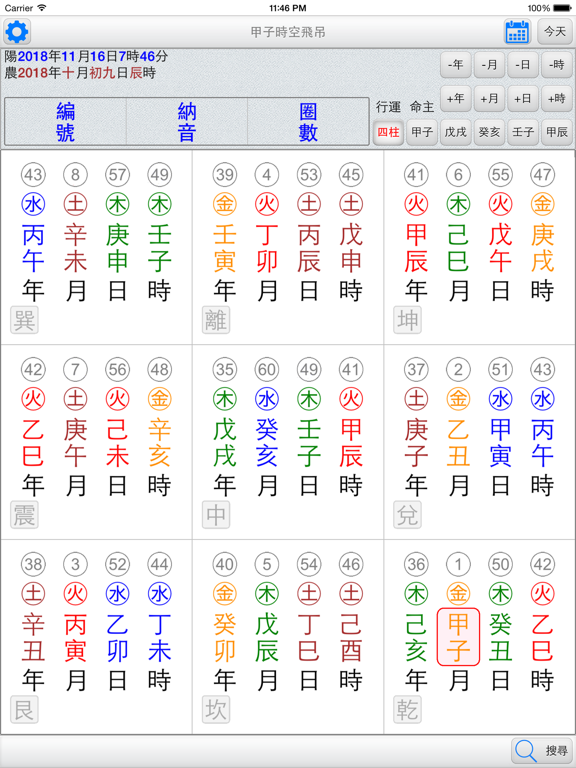Tap the 坤 palace label
Screen dimensions: 576x768
(408, 320)
